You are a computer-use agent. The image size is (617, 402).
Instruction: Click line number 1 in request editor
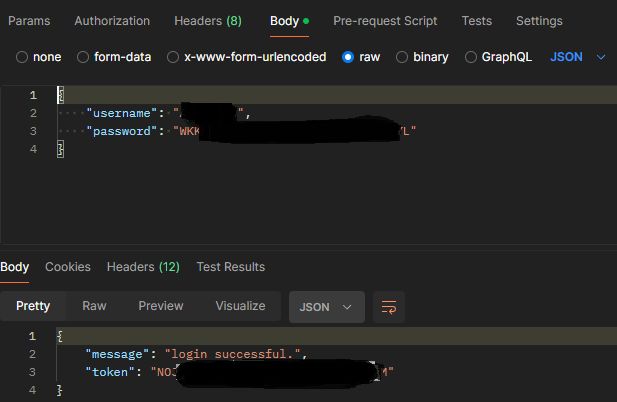pyautogui.click(x=33, y=95)
